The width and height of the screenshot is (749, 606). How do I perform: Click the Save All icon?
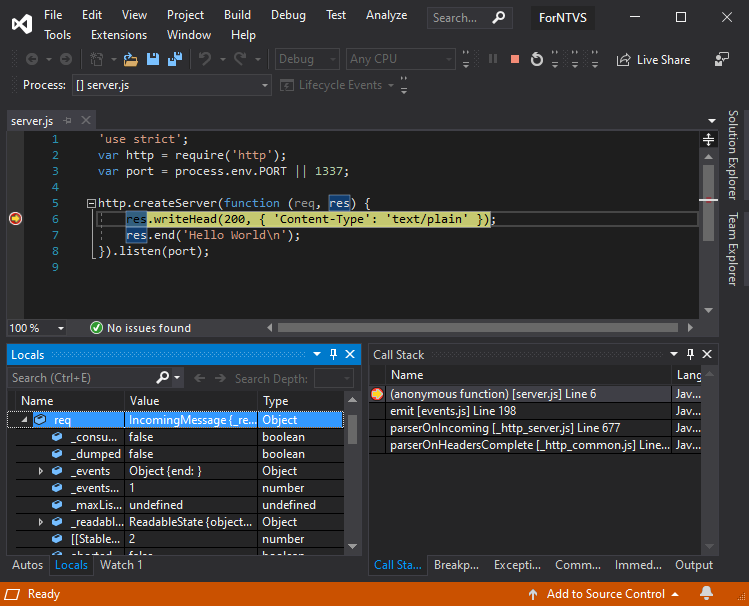point(175,59)
